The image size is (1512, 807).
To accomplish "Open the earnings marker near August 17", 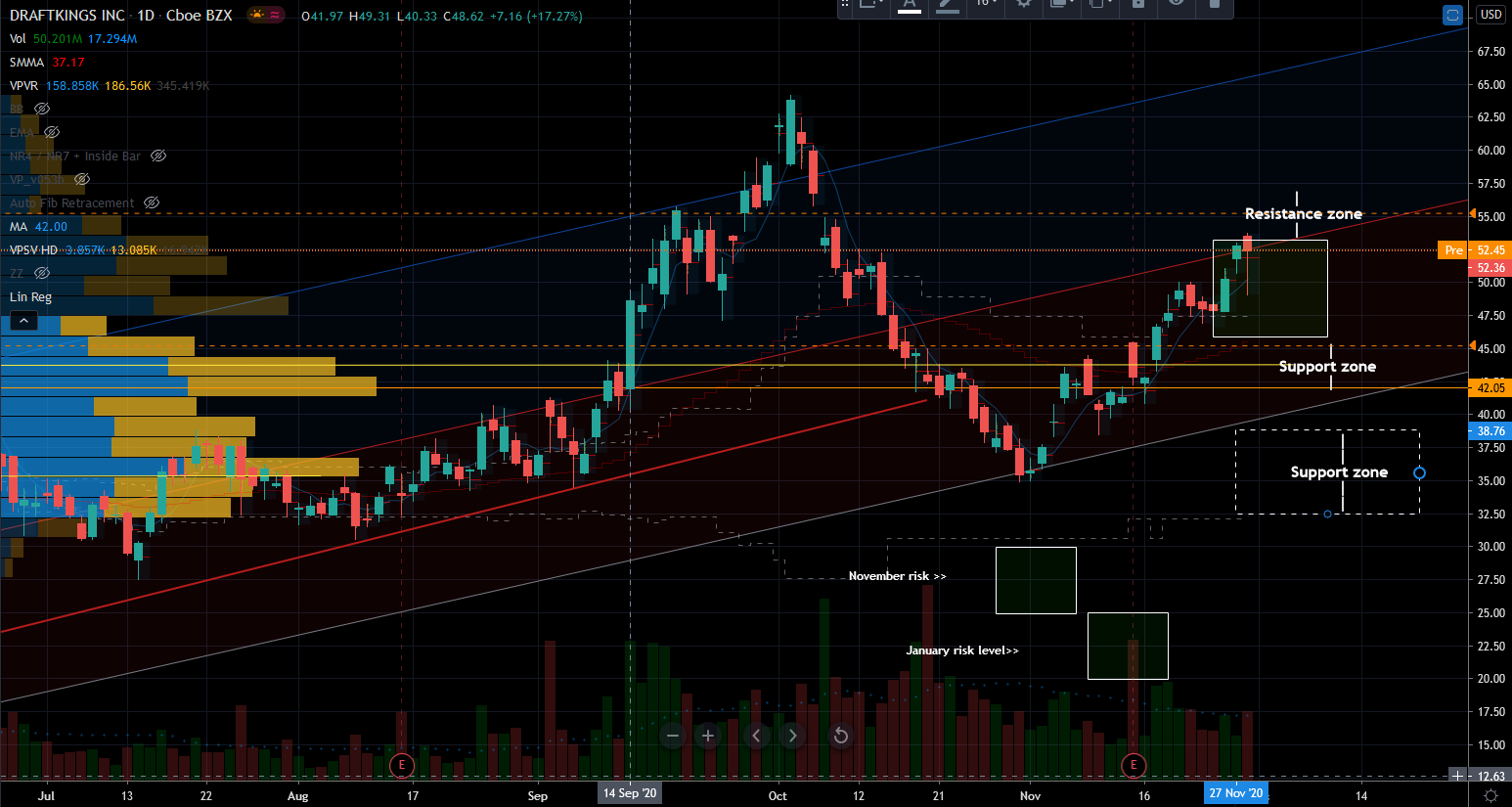I will [x=401, y=765].
